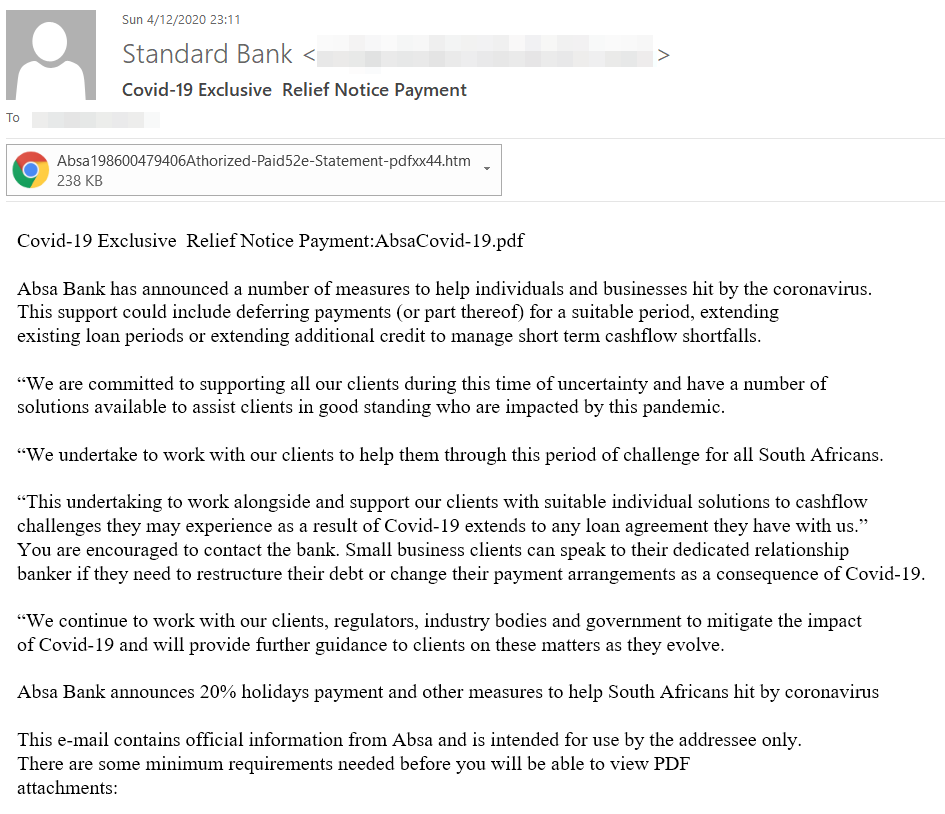Viewport: 945px width, 814px height.
Task: Click the Chrome icon on the attachment
Action: 30,170
